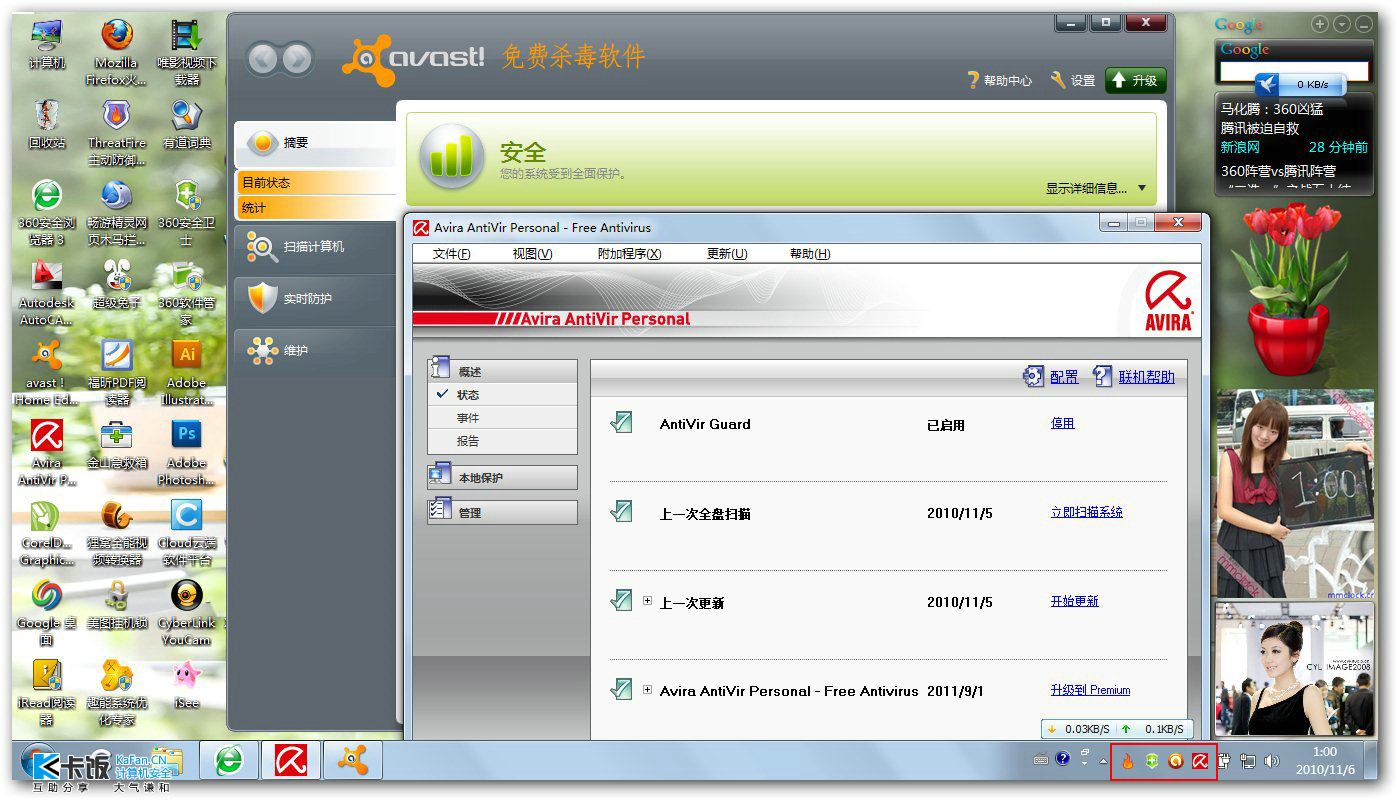This screenshot has width=1398, height=800.
Task: Select the iSee desktop icon
Action: point(186,685)
